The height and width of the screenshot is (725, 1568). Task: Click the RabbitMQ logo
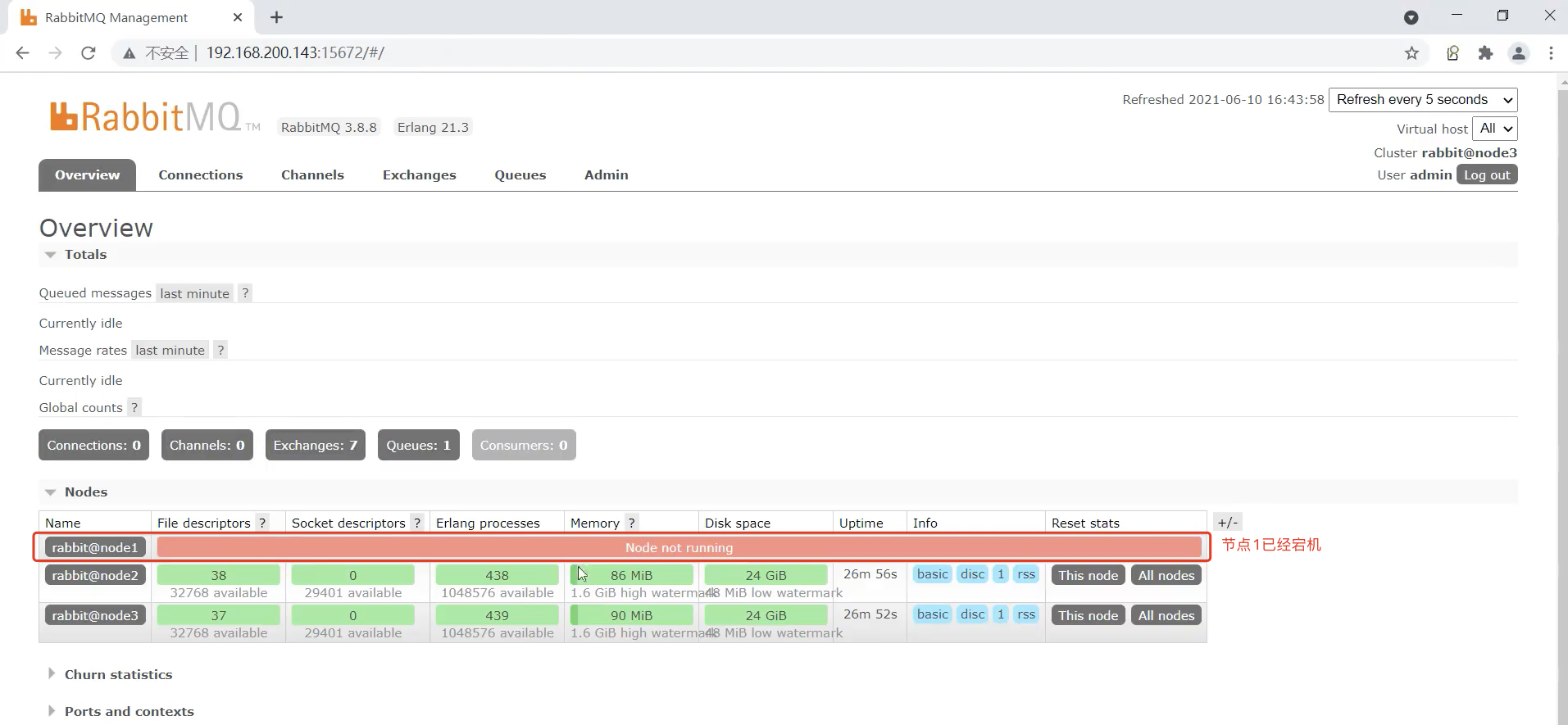pos(154,117)
